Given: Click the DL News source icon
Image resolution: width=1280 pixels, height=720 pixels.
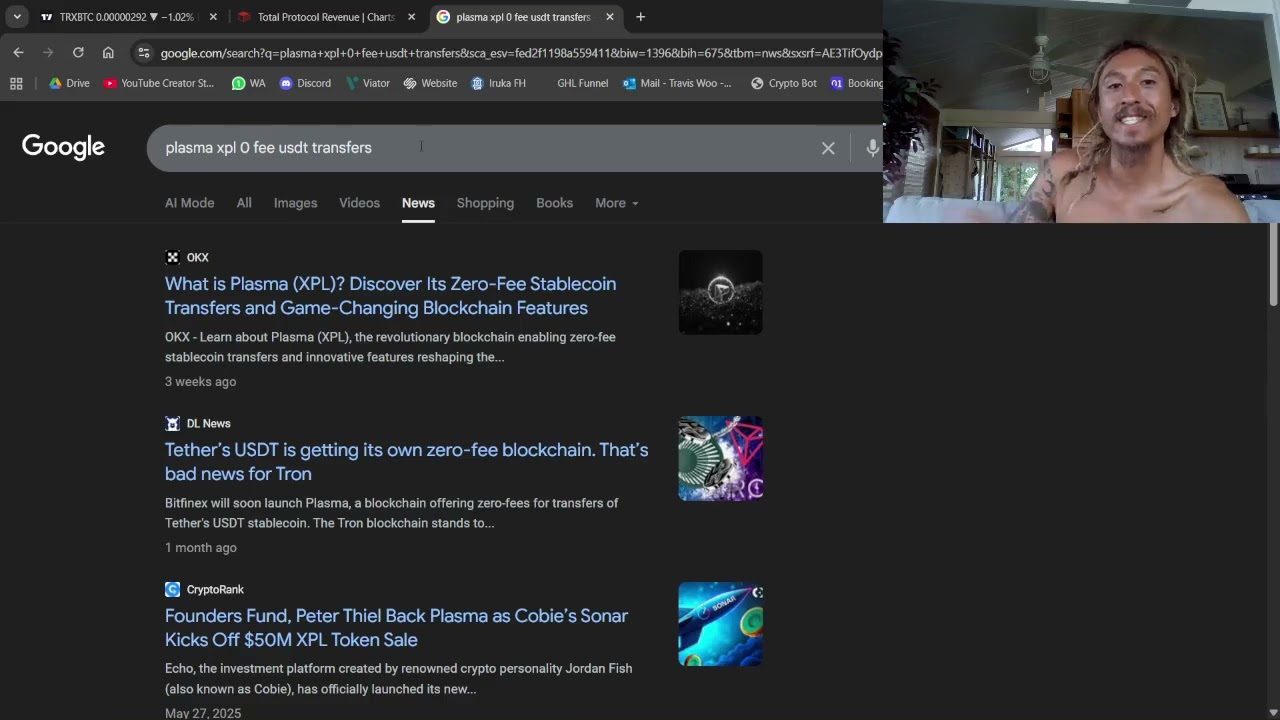Looking at the screenshot, I should pyautogui.click(x=172, y=423).
